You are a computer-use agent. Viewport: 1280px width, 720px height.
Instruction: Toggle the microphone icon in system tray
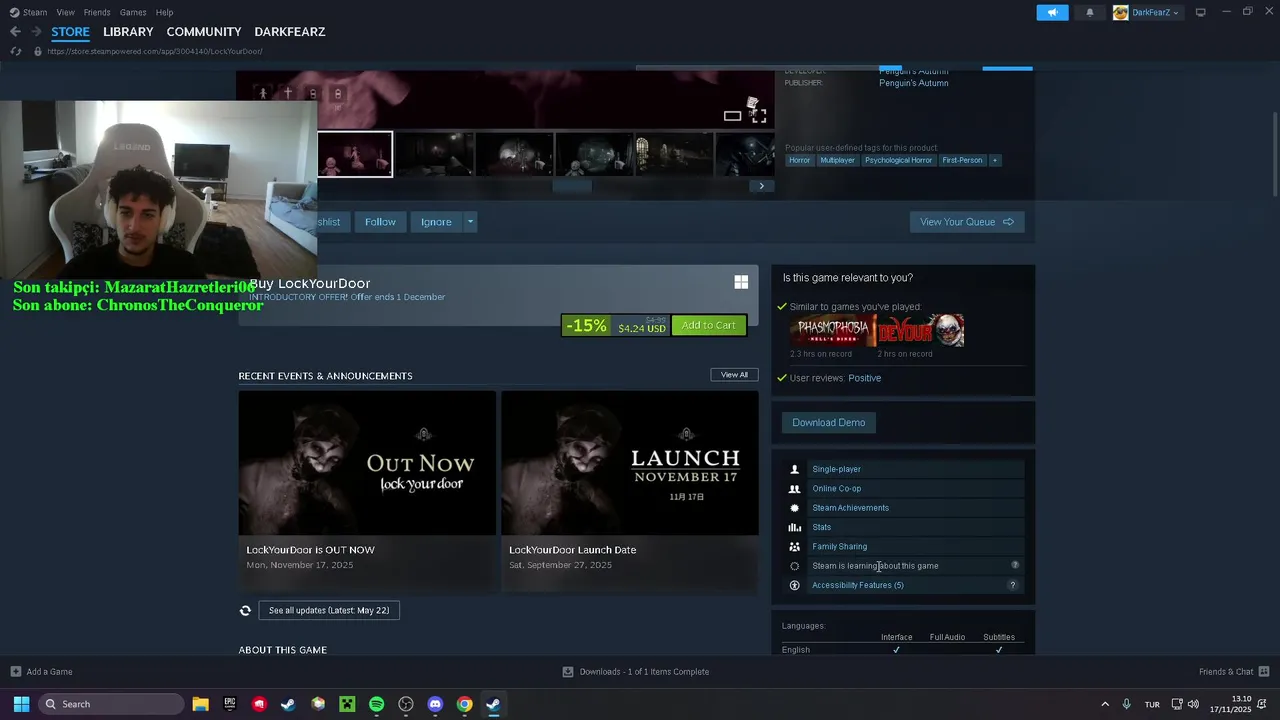pos(1126,704)
